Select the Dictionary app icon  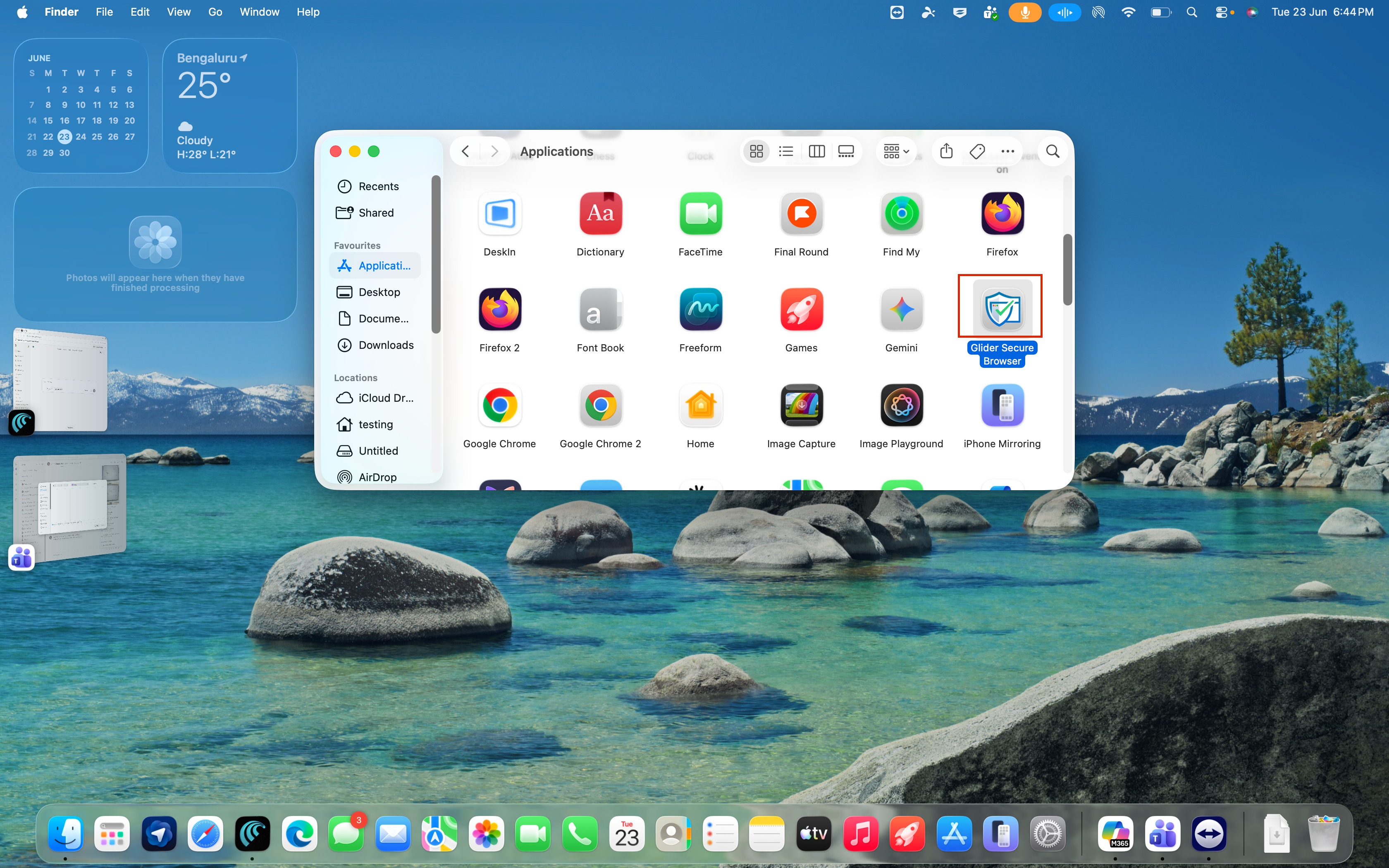pos(600,214)
